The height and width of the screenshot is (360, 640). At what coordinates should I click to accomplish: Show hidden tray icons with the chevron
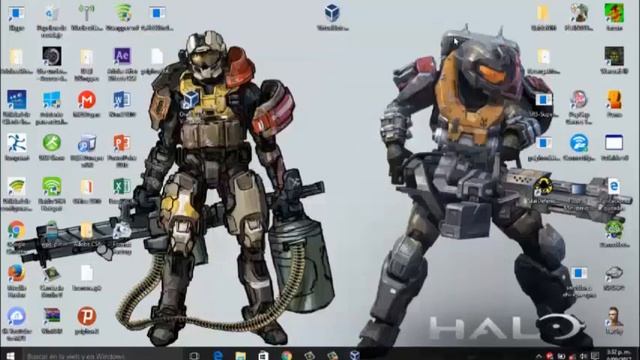click(539, 356)
